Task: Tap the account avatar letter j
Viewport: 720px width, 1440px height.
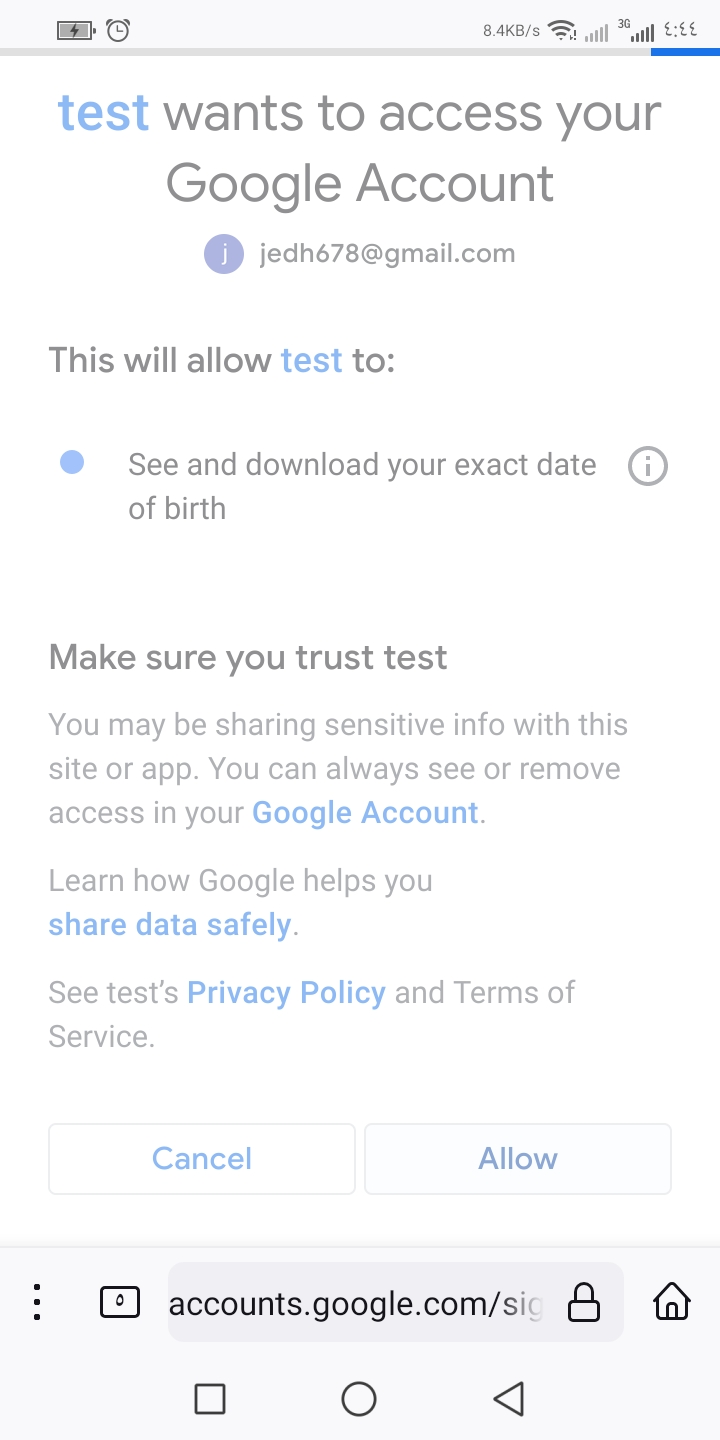Action: tap(224, 254)
